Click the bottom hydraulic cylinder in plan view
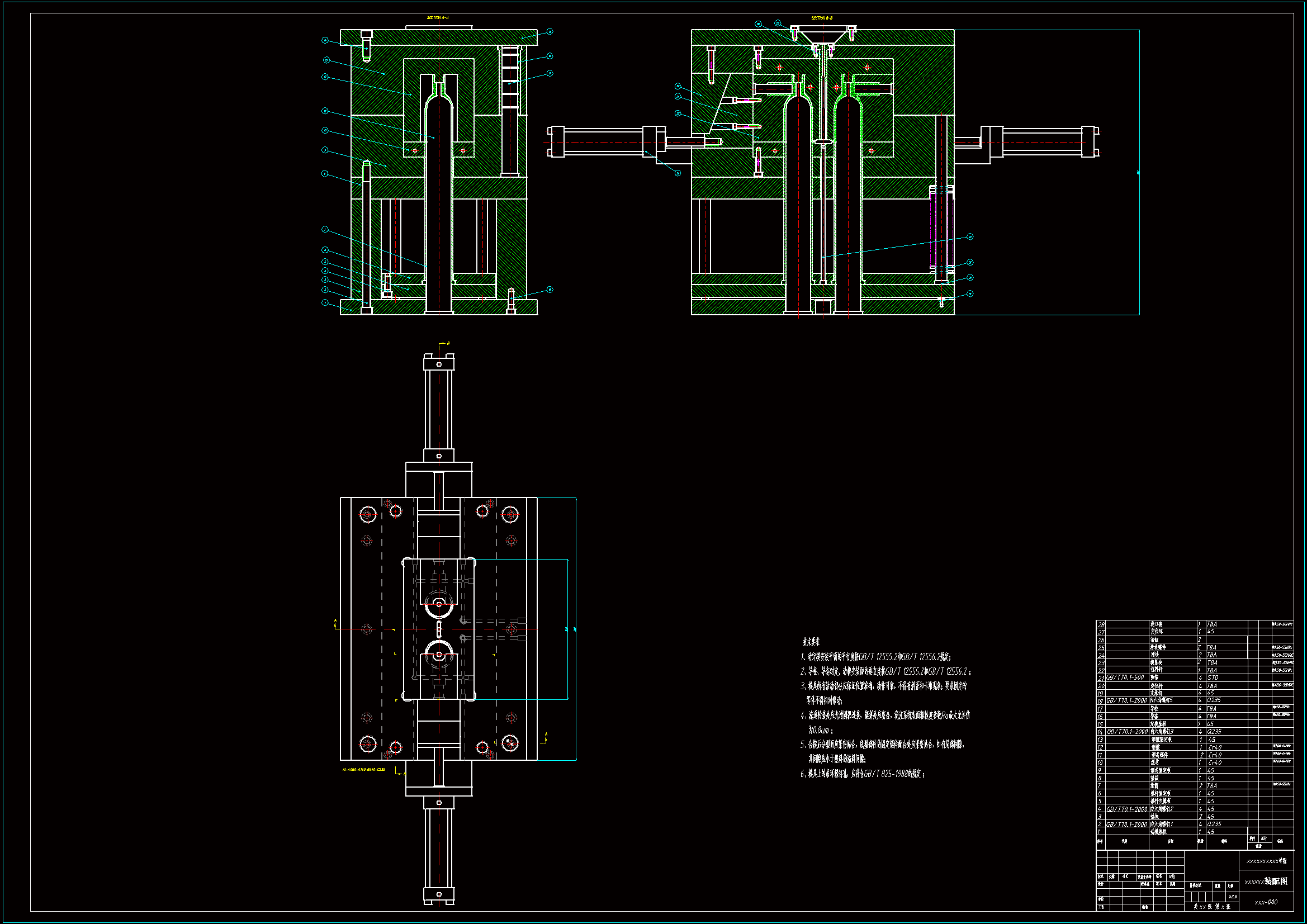This screenshot has width=1307, height=924. coord(439,849)
